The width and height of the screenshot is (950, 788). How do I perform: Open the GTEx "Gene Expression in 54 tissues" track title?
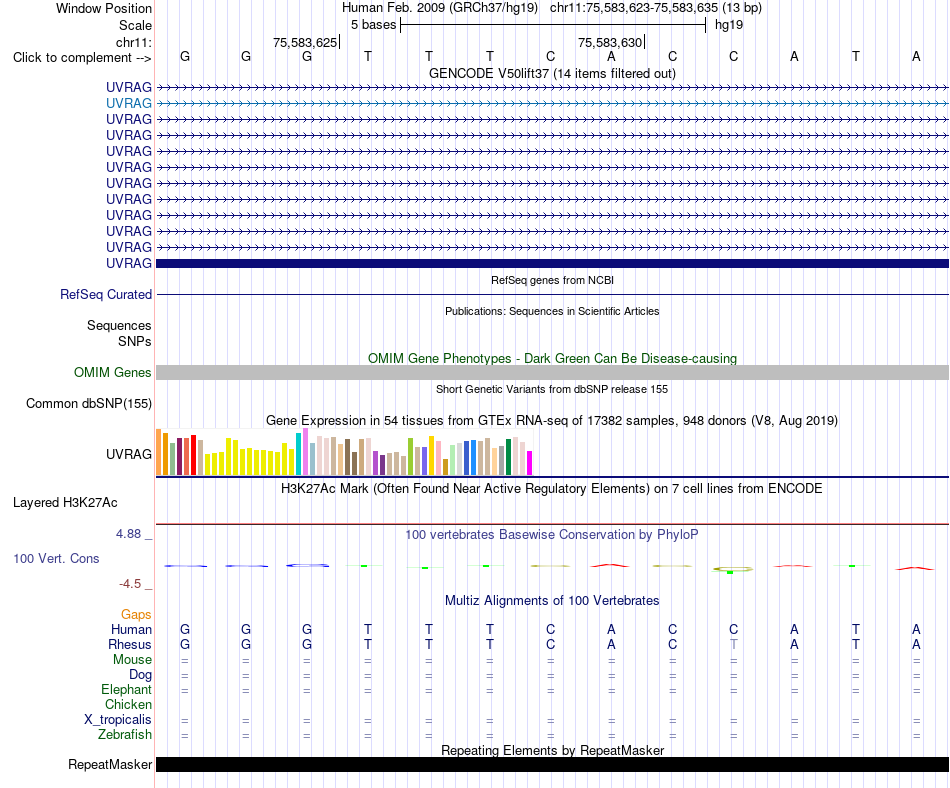552,420
